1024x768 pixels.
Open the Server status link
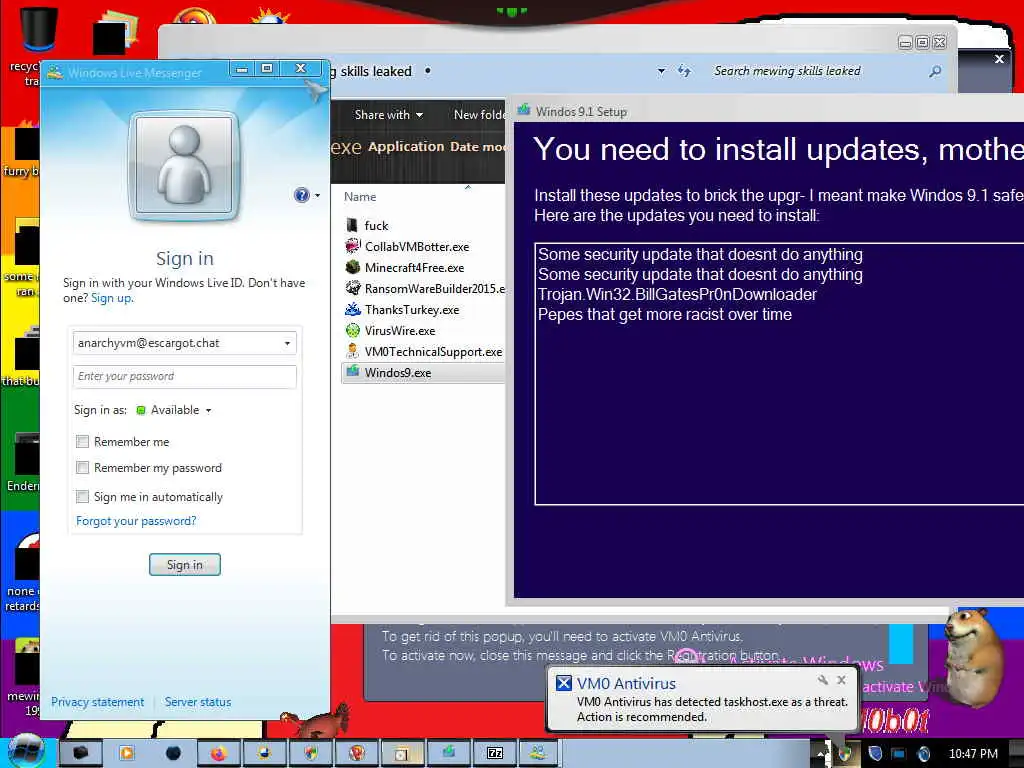tap(198, 702)
